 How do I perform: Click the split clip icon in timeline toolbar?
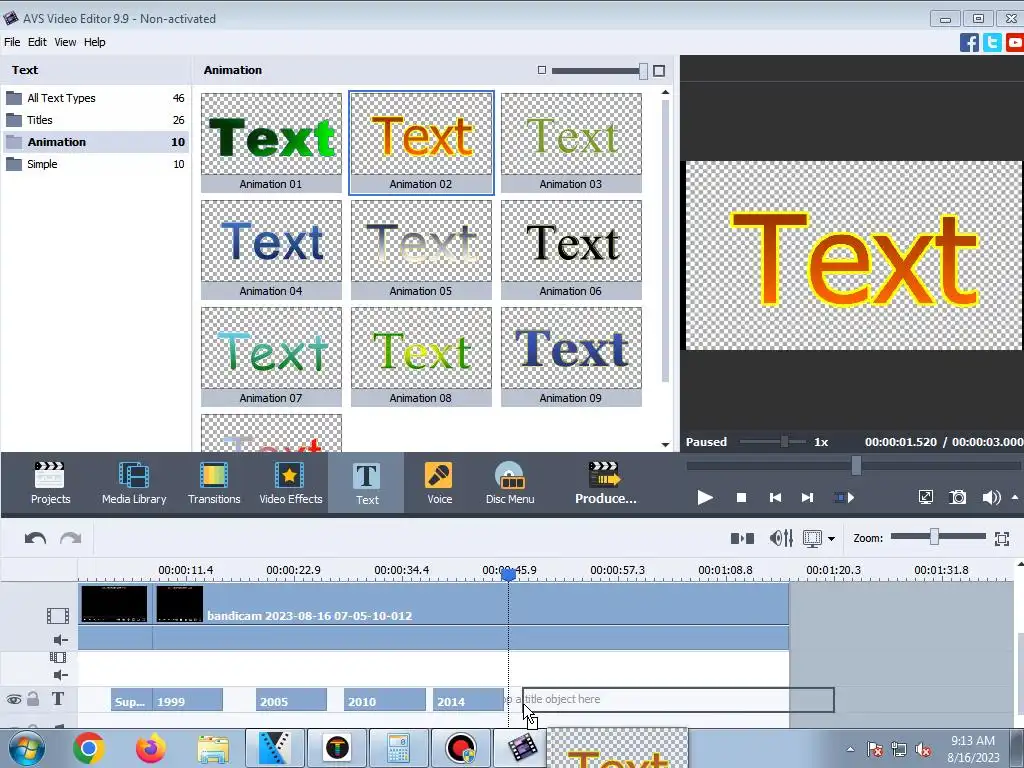742,538
